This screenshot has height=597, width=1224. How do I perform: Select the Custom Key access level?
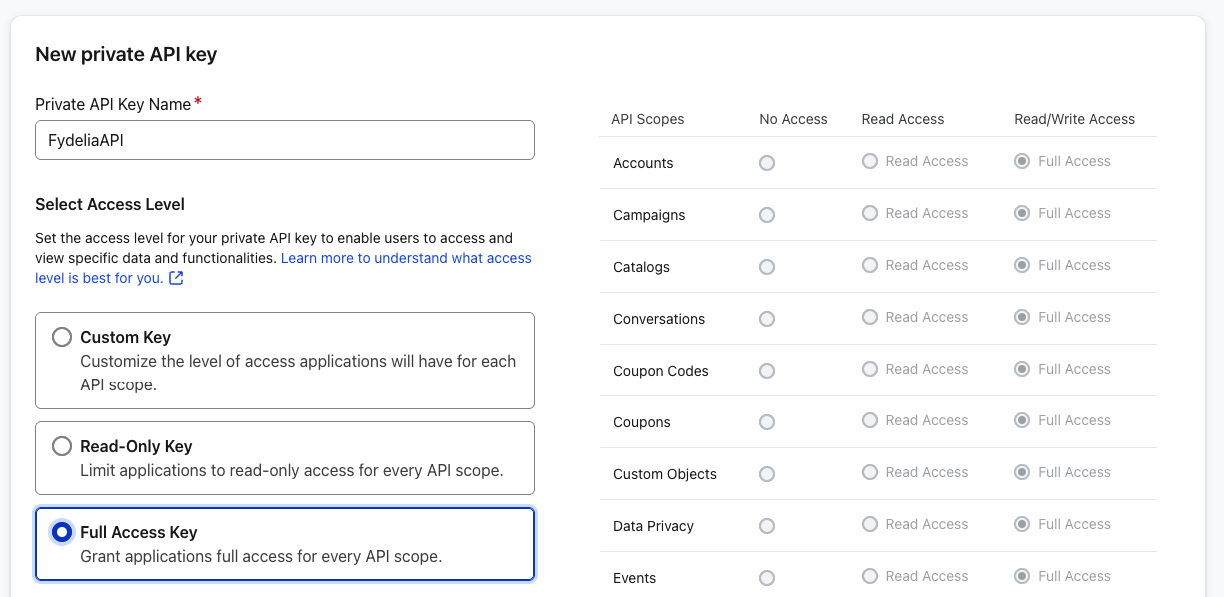(x=62, y=337)
